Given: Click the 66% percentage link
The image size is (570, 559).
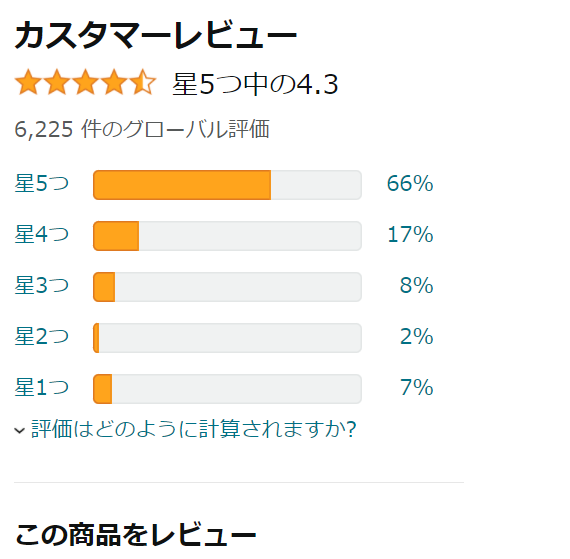Looking at the screenshot, I should tap(410, 184).
